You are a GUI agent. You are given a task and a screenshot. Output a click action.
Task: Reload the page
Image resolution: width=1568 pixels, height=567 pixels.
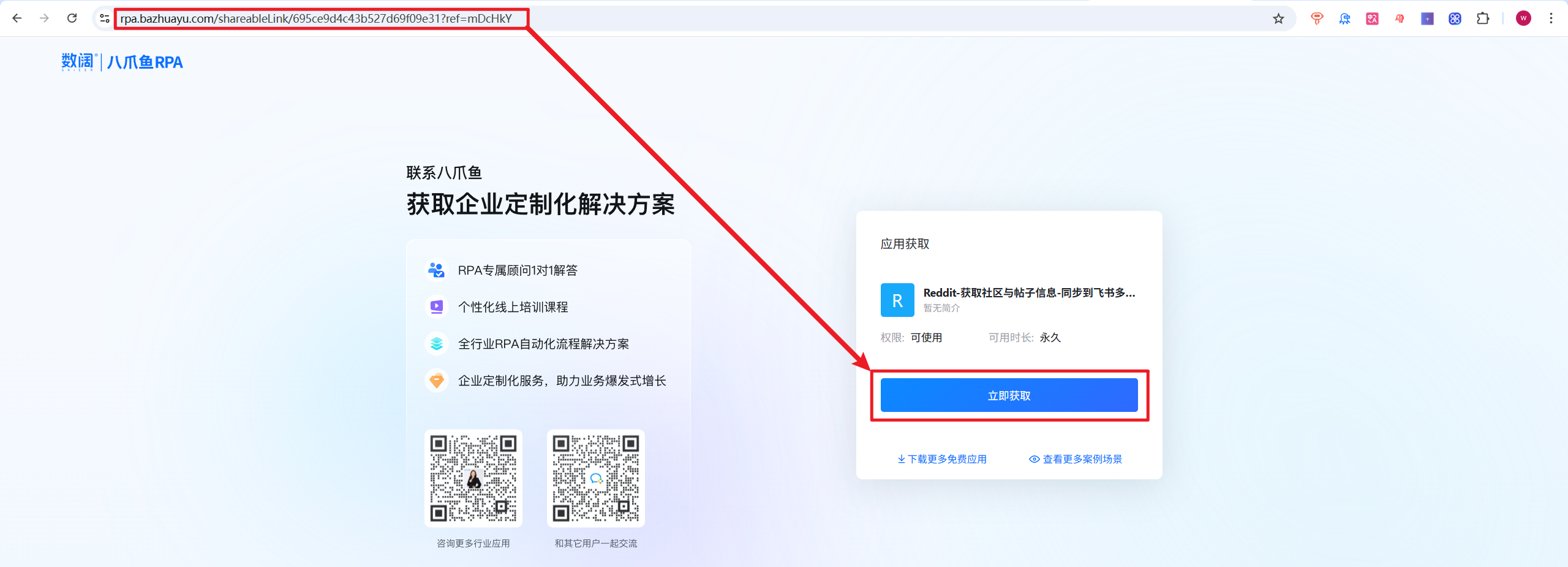click(72, 18)
